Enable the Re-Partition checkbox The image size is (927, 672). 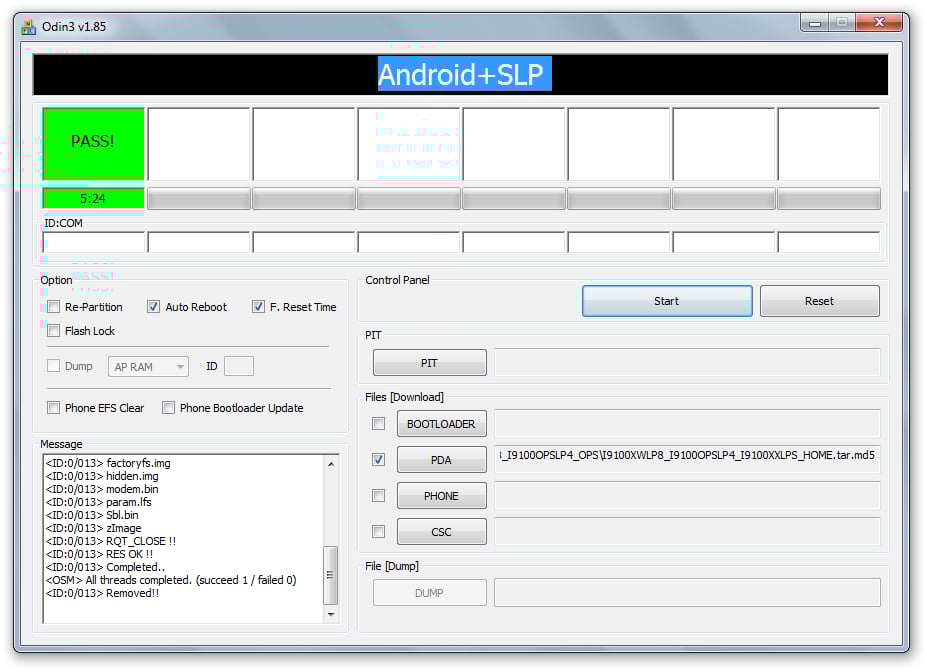[54, 307]
